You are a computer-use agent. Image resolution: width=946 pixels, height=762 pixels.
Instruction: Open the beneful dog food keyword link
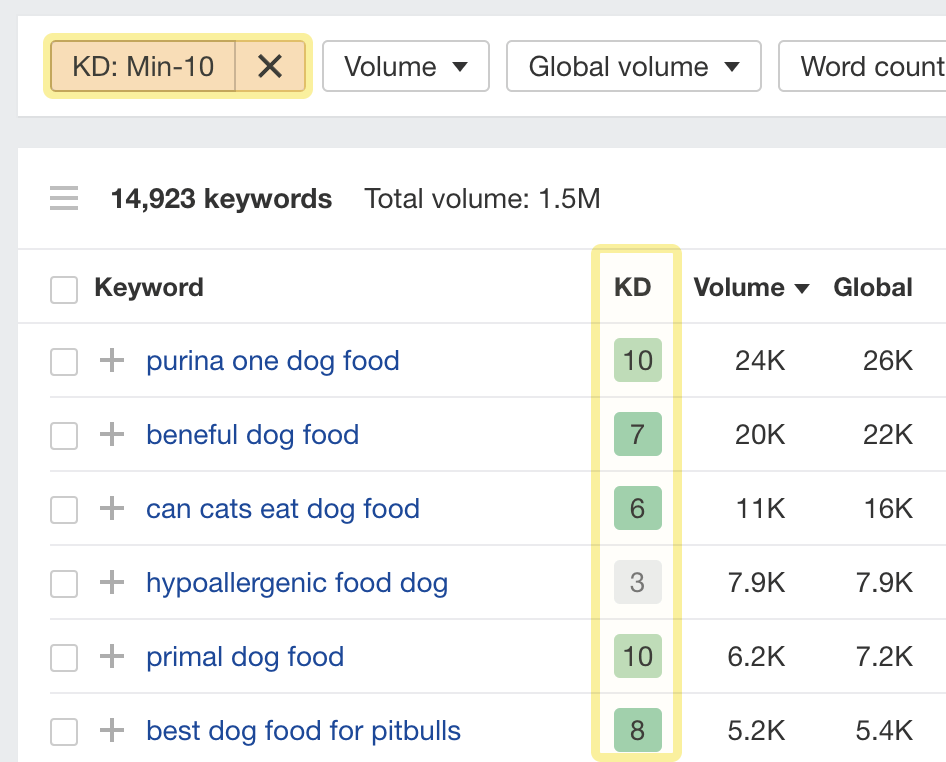click(252, 435)
